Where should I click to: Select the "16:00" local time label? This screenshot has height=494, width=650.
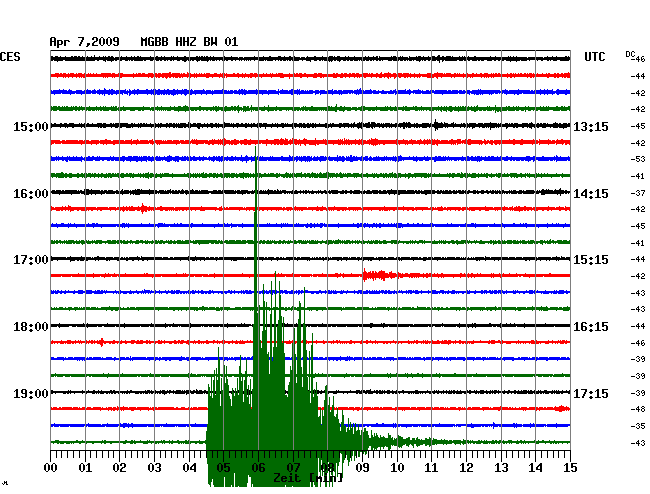tap(31, 194)
